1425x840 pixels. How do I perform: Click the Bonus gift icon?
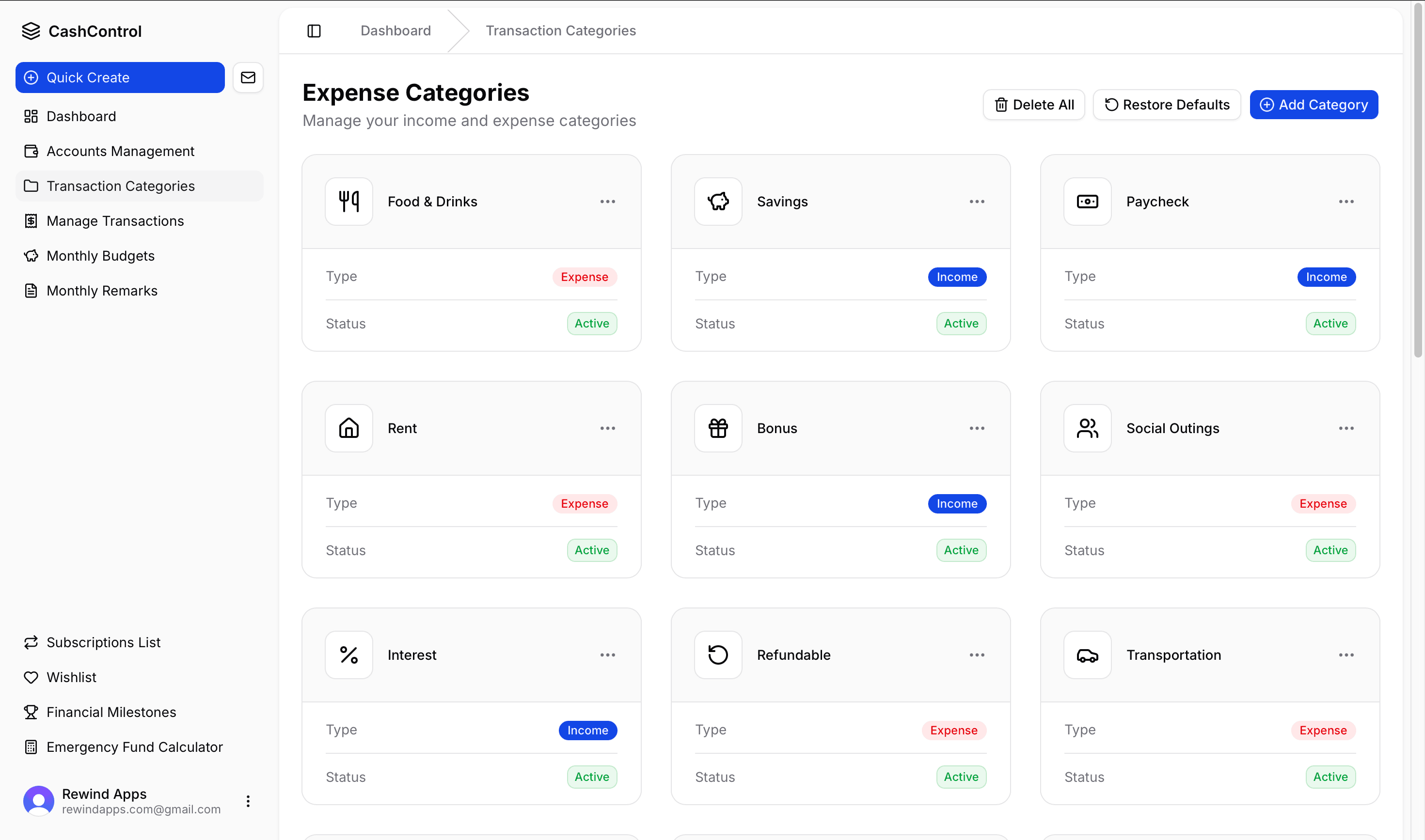coord(718,429)
